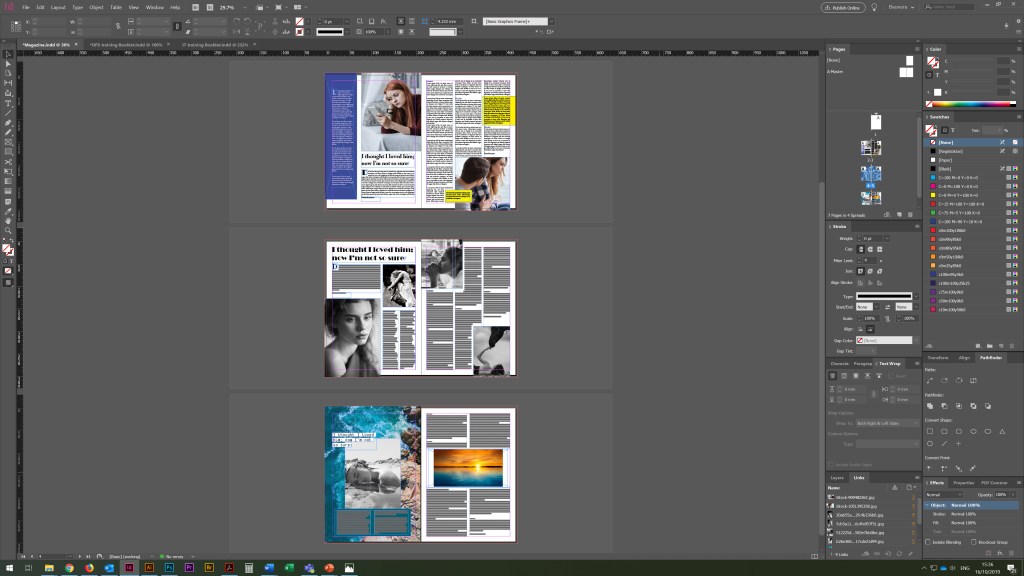Click the color spectrum bar in Color panel
1024x576 pixels.
(x=968, y=104)
